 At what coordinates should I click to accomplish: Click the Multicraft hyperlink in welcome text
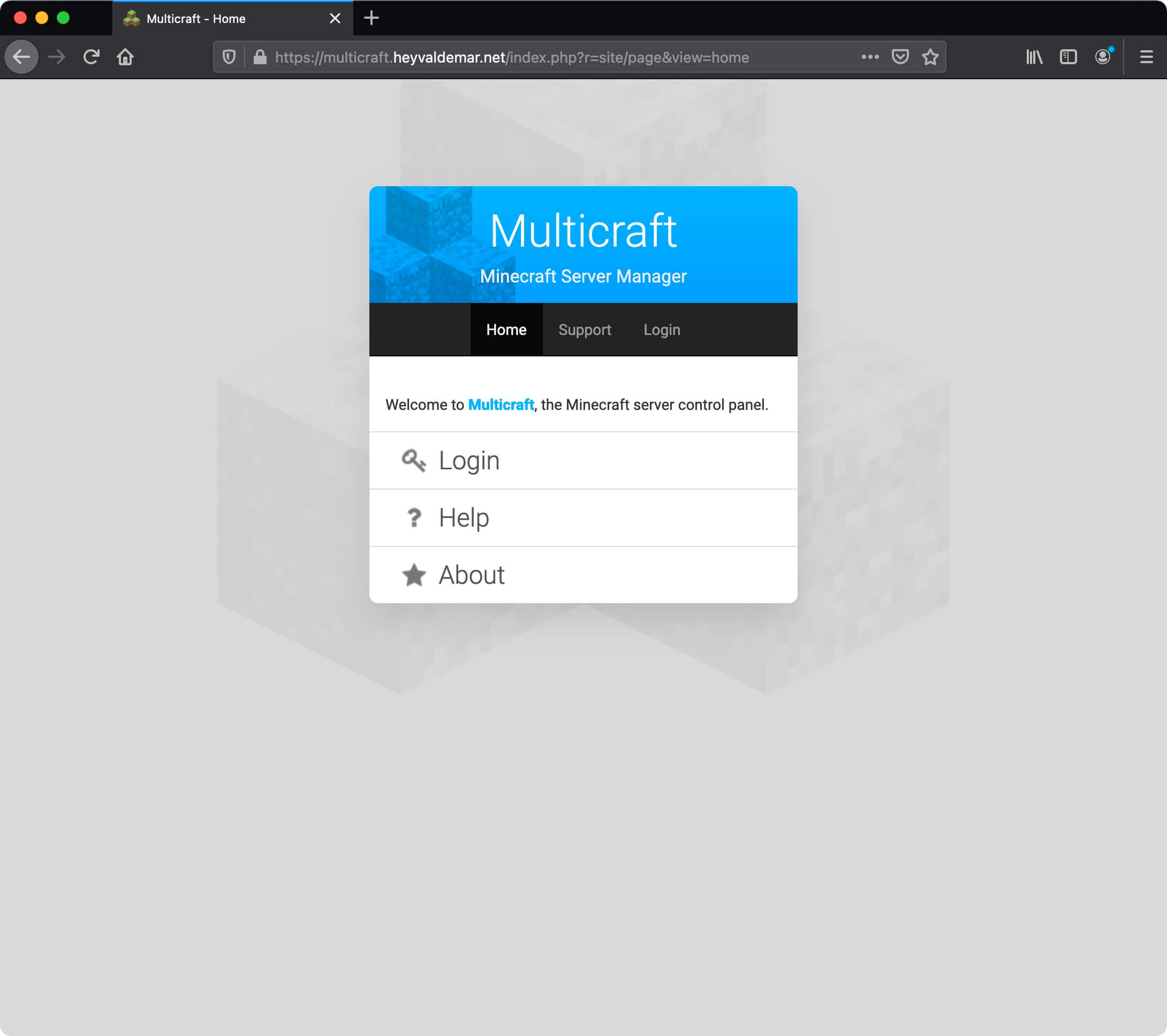pyautogui.click(x=501, y=404)
